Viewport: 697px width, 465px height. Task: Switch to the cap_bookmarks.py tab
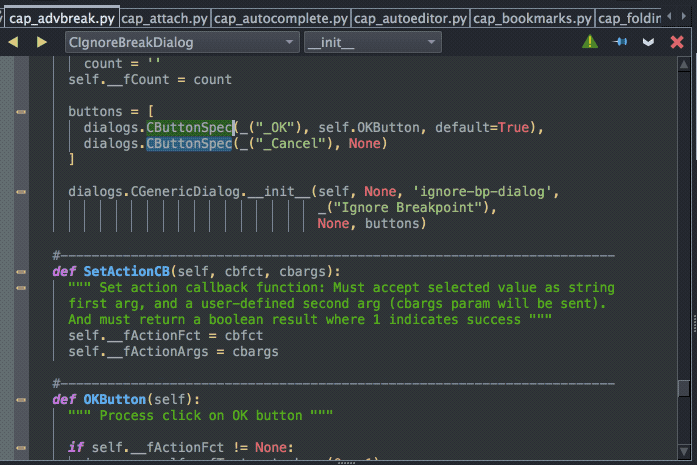tap(532, 18)
